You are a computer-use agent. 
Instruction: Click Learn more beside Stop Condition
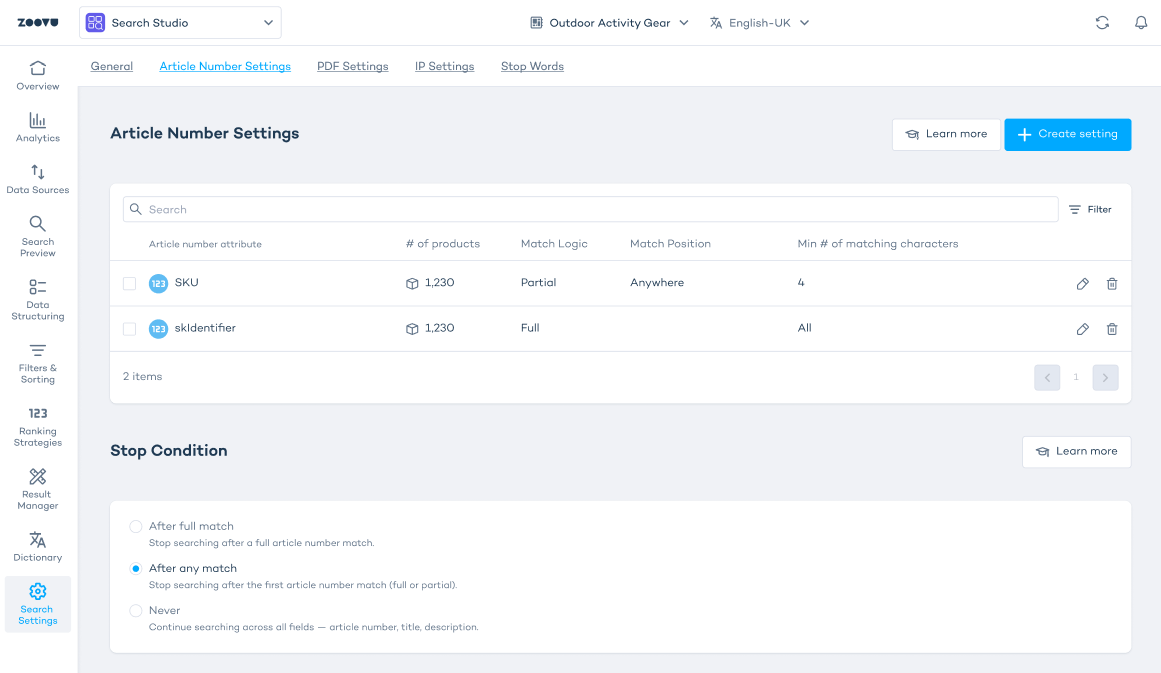point(1076,452)
